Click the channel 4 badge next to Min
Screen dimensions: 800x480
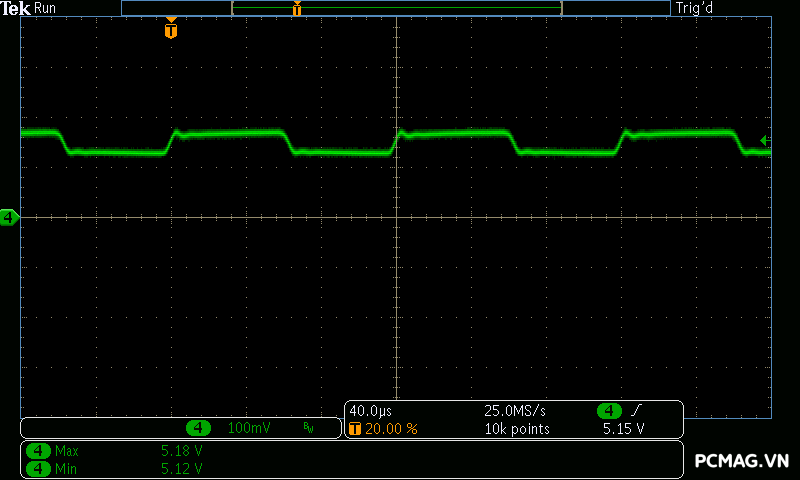click(39, 468)
